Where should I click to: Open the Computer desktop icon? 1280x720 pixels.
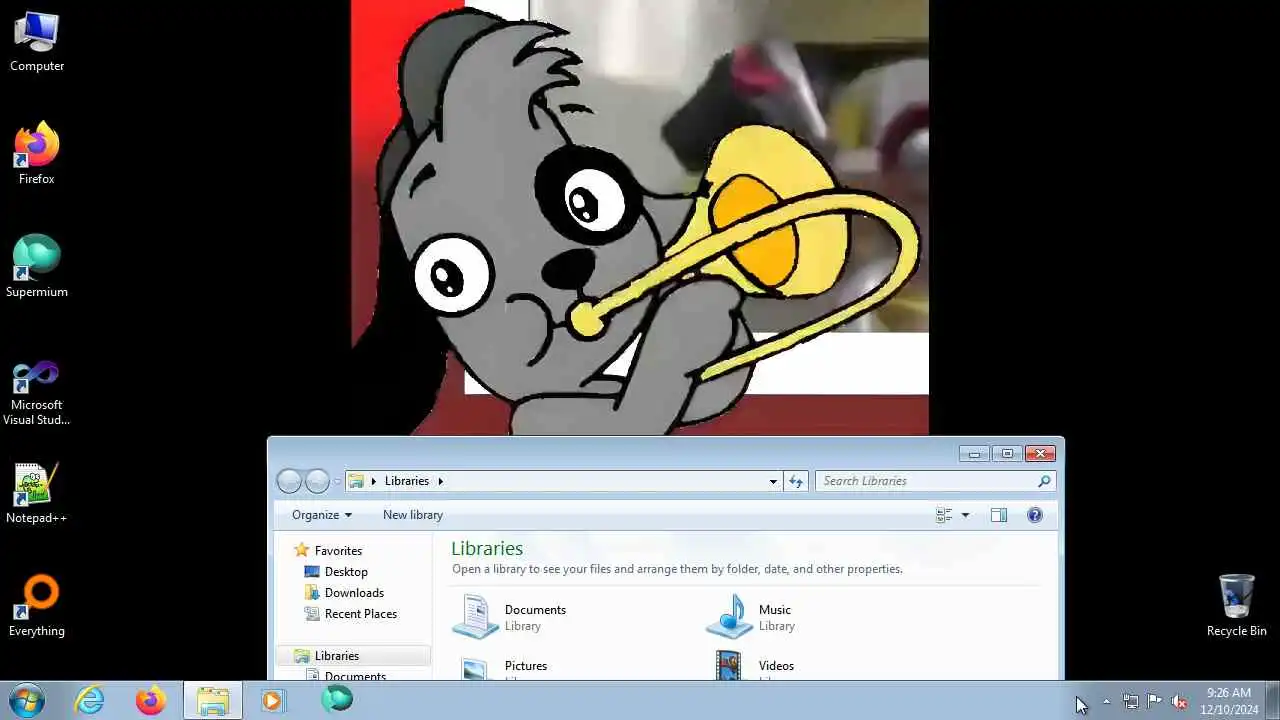(37, 42)
